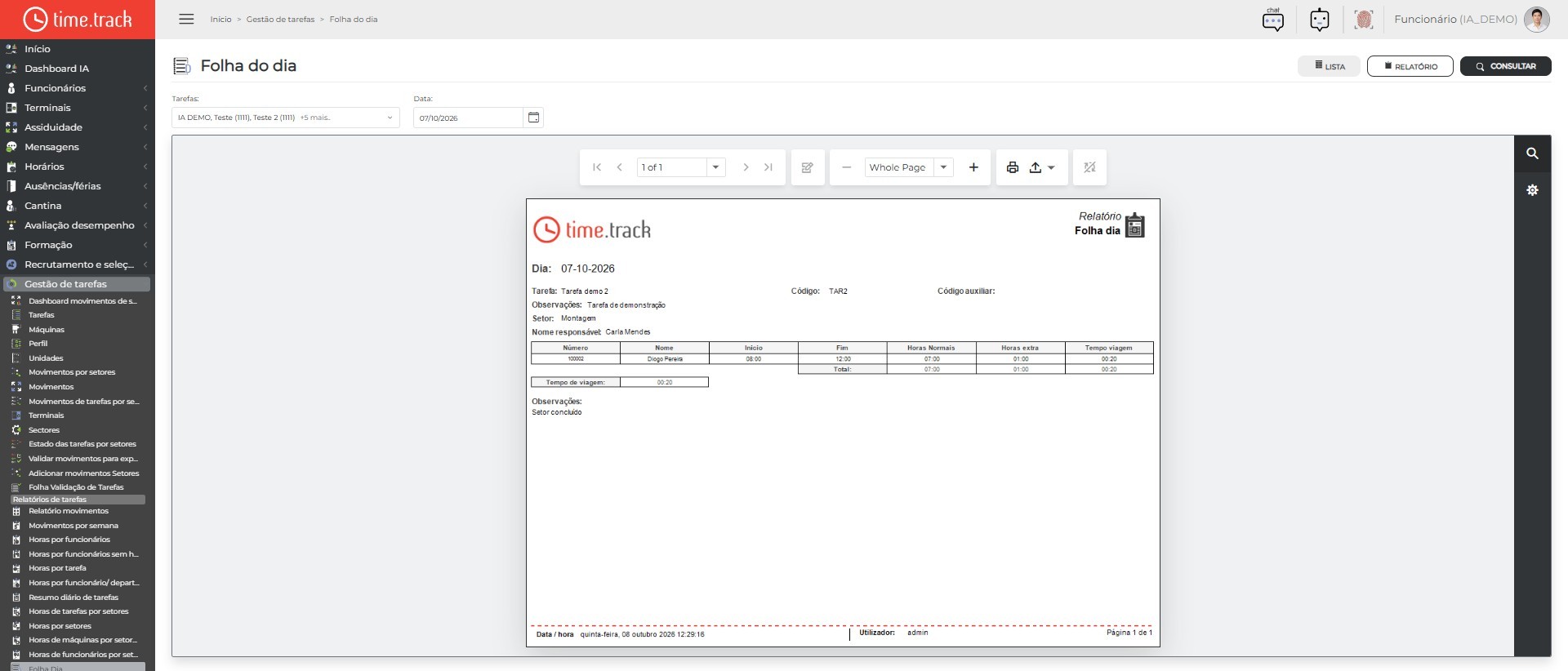The width and height of the screenshot is (1568, 671).
Task: Toggle full screen report view
Action: tap(1089, 167)
